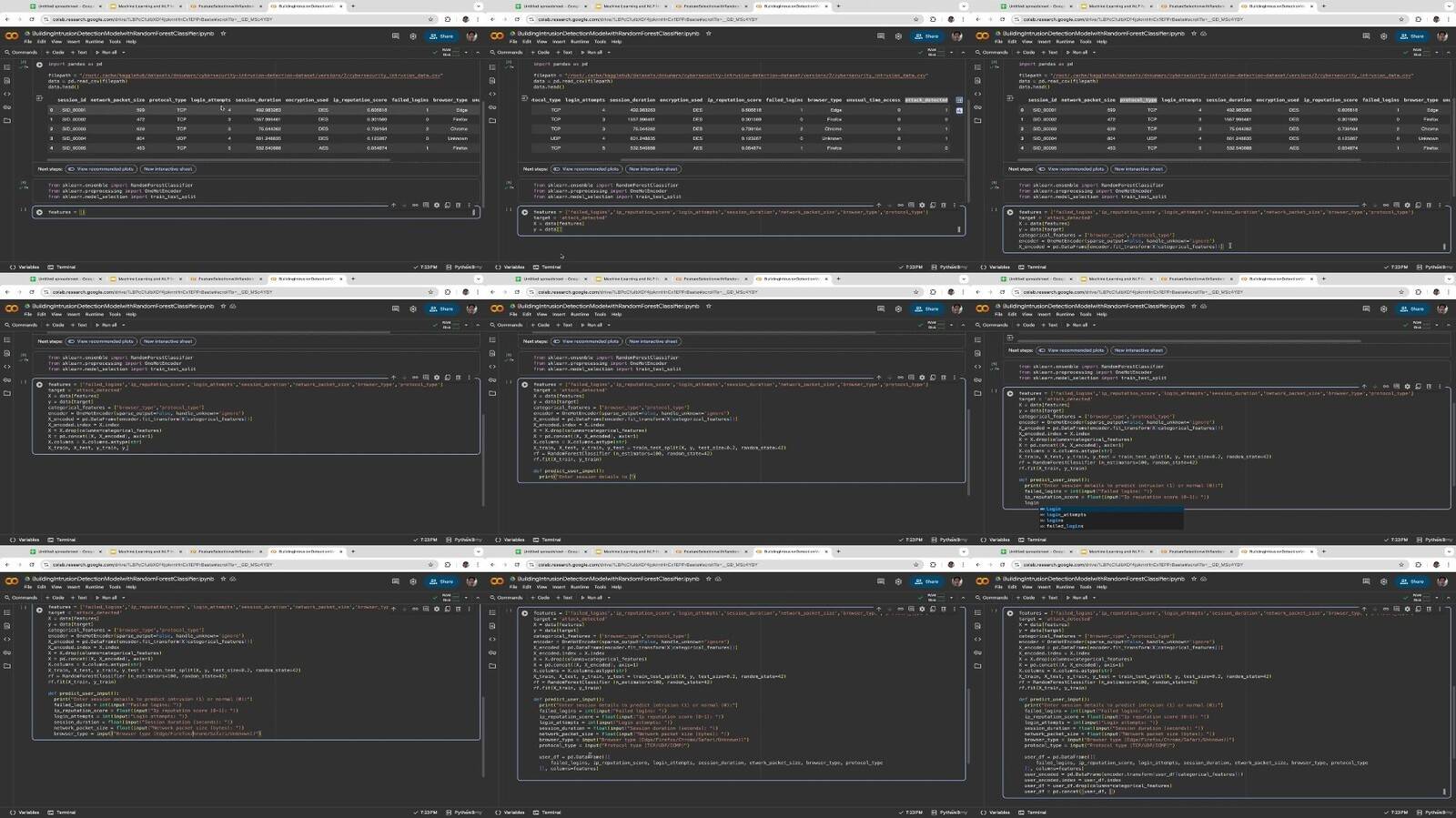
Task: Open Files folder icon in bottom-right sidebar
Action: [x=977, y=666]
